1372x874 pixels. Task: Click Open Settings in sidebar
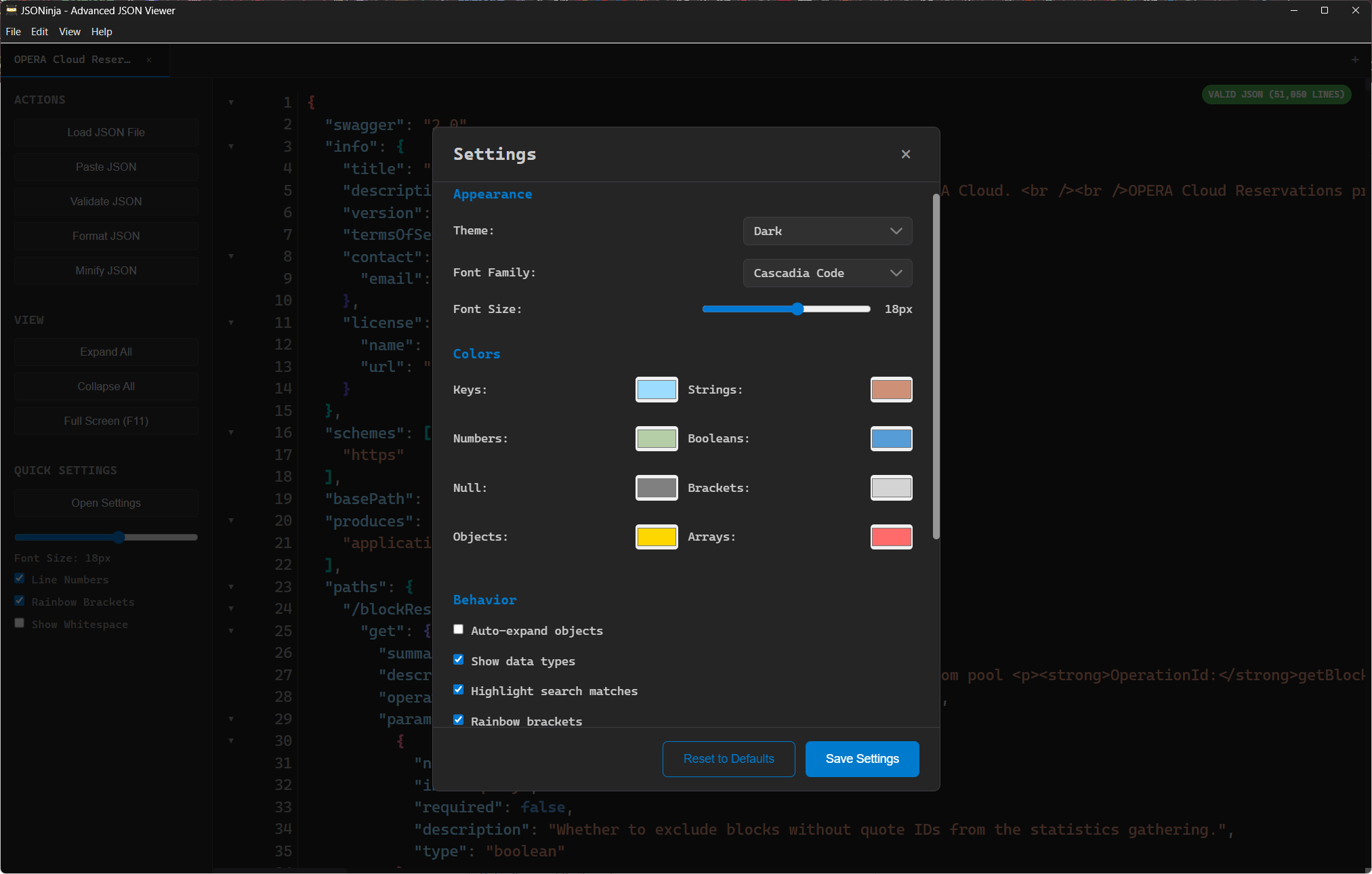pos(106,503)
